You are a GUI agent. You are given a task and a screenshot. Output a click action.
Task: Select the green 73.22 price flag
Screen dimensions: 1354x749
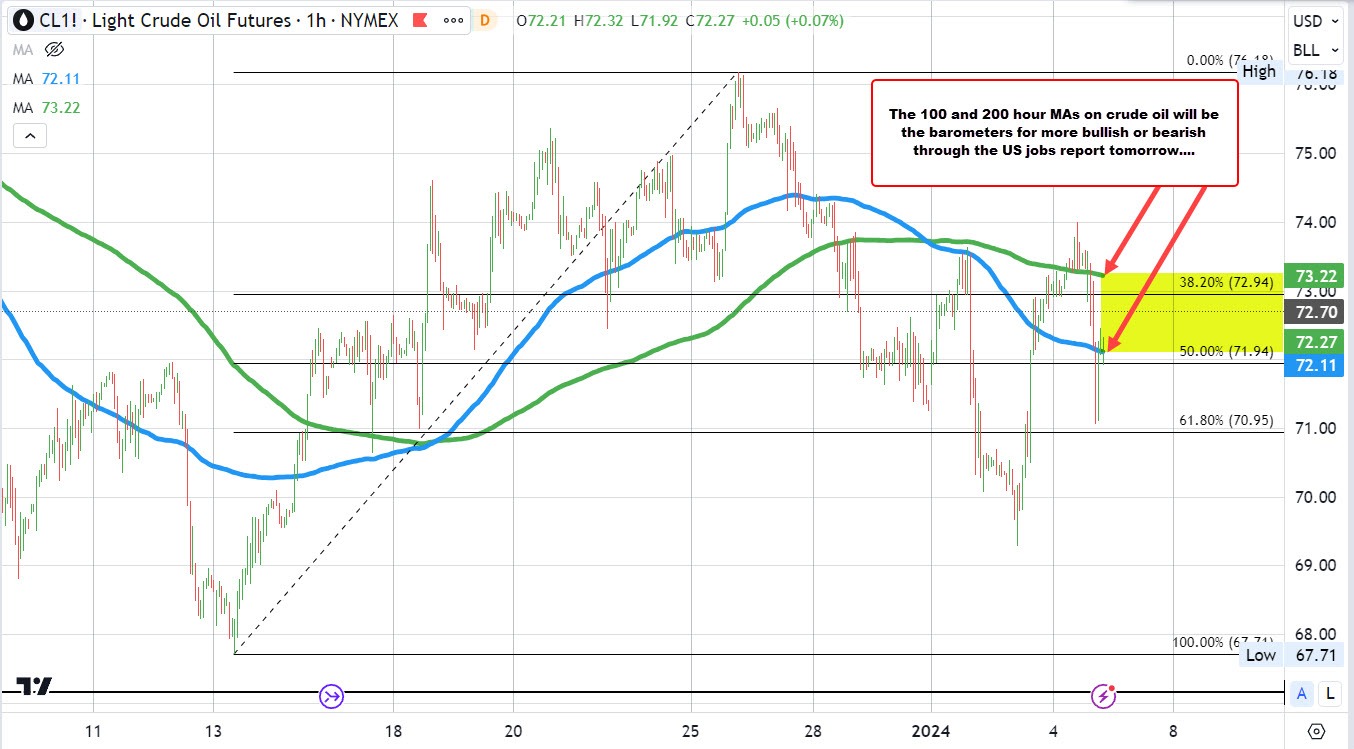(x=1314, y=276)
